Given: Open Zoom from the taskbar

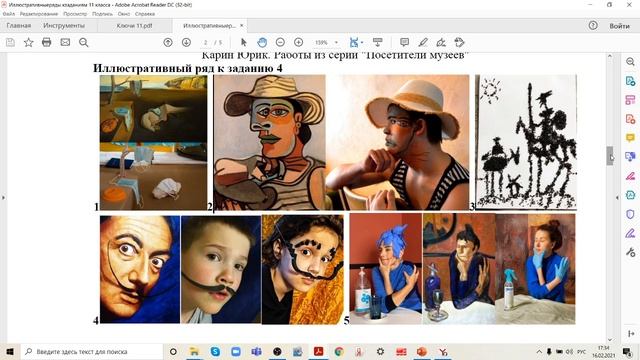Looking at the screenshot, I should (236, 351).
